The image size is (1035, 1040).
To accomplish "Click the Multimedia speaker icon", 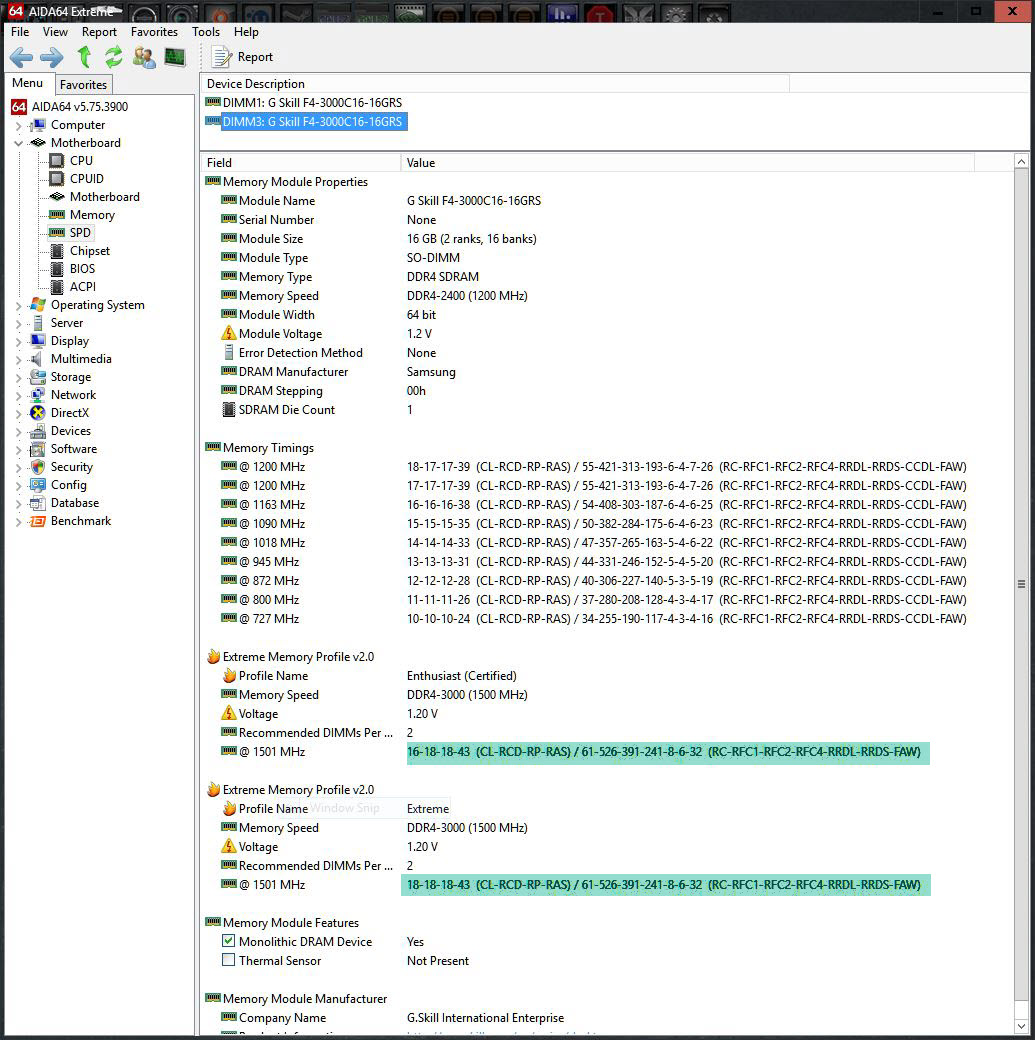I will click(x=38, y=359).
